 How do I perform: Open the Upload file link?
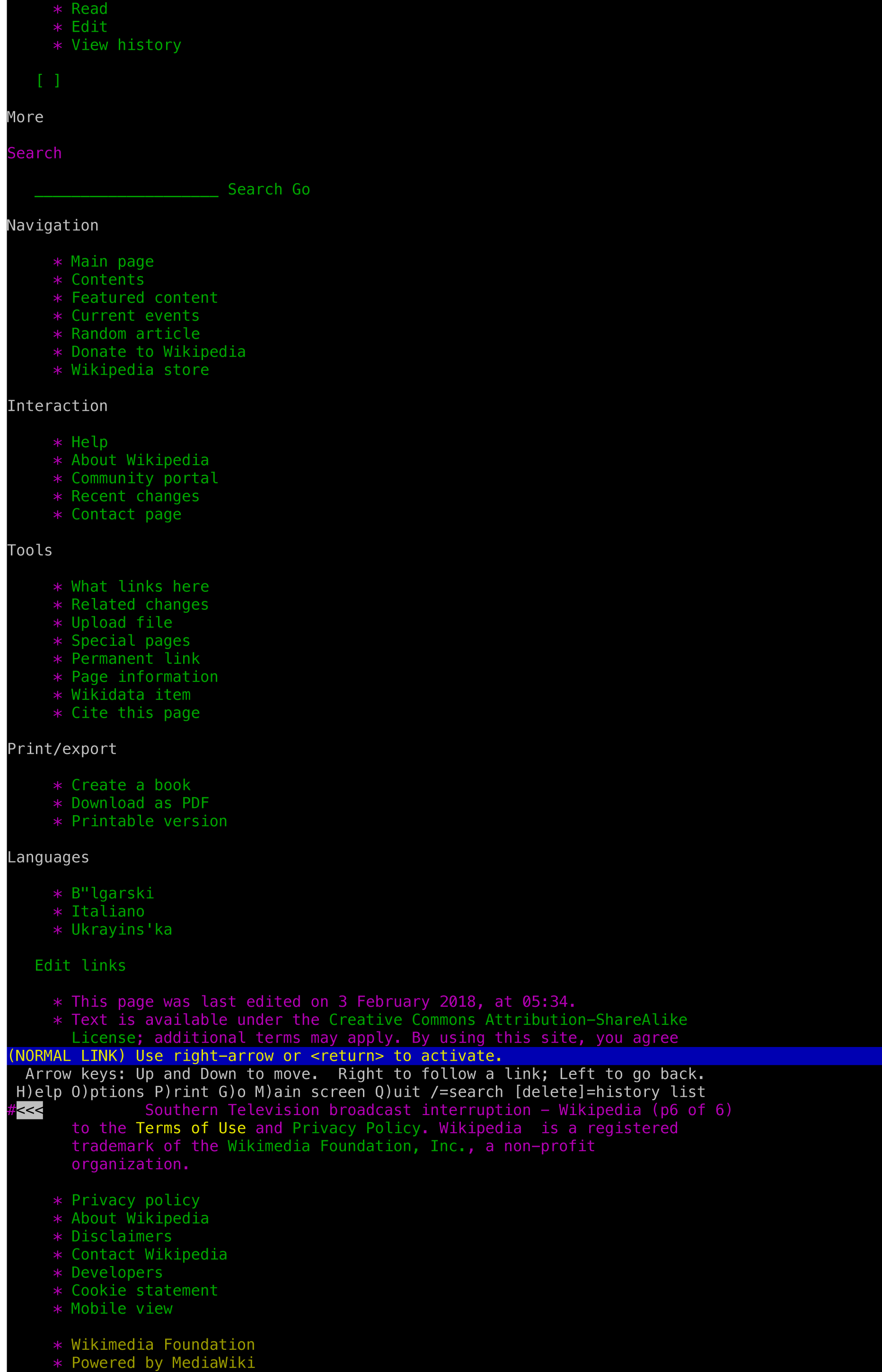click(x=122, y=623)
